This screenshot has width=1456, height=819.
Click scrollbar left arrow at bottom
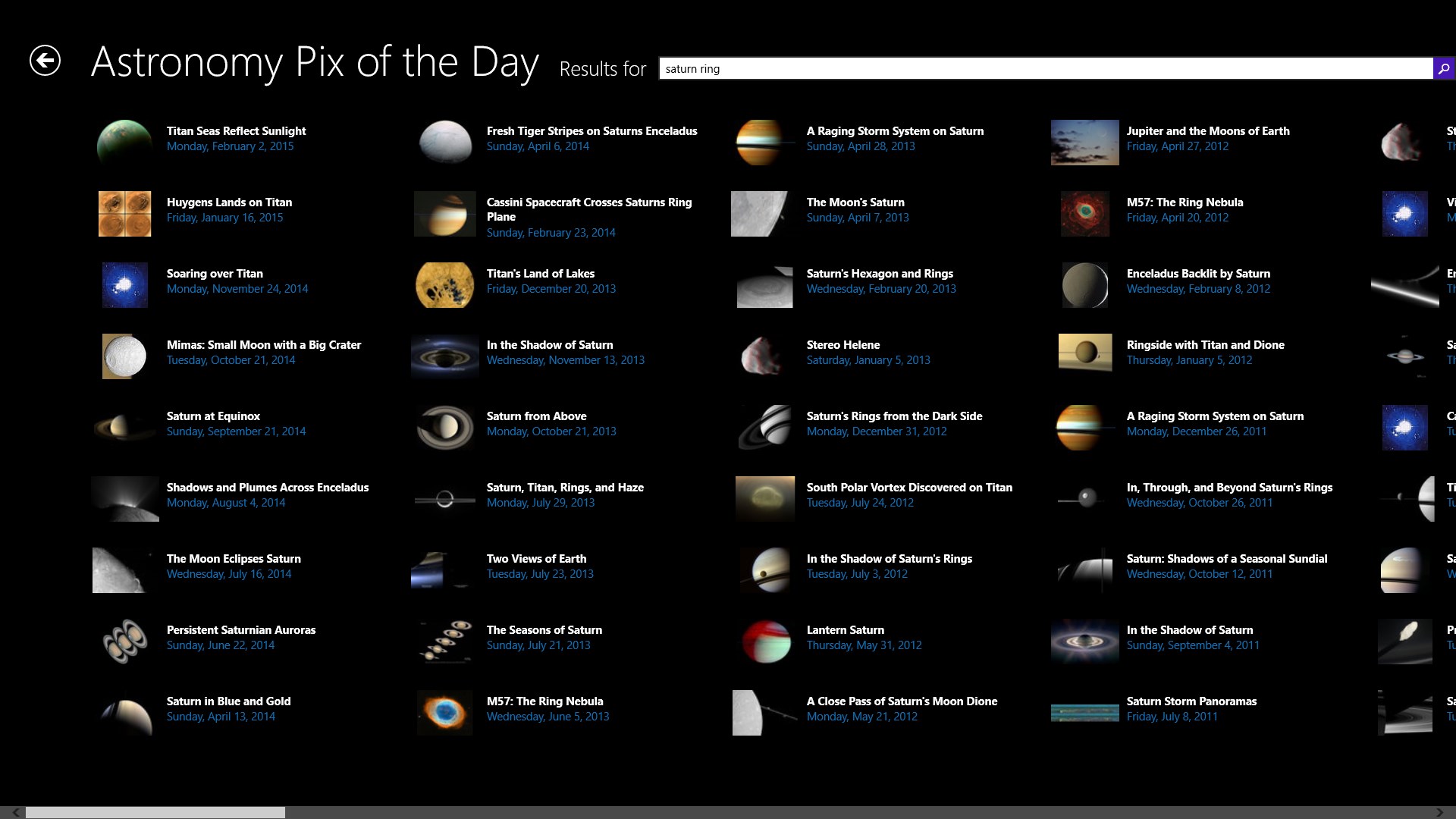point(16,812)
